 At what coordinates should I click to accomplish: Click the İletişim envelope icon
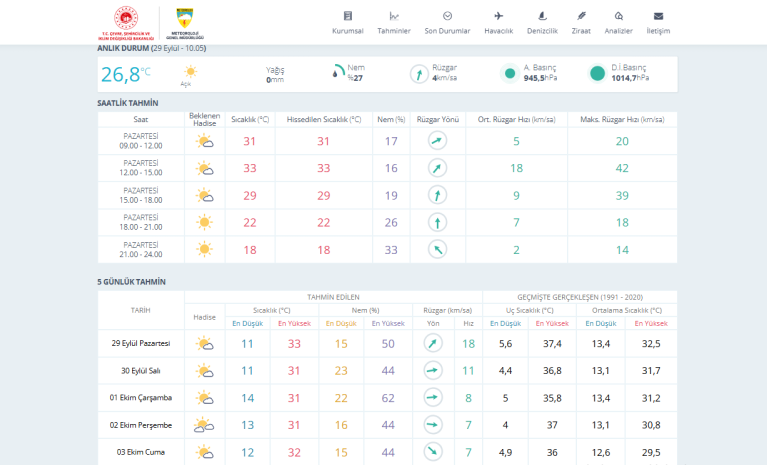[658, 16]
